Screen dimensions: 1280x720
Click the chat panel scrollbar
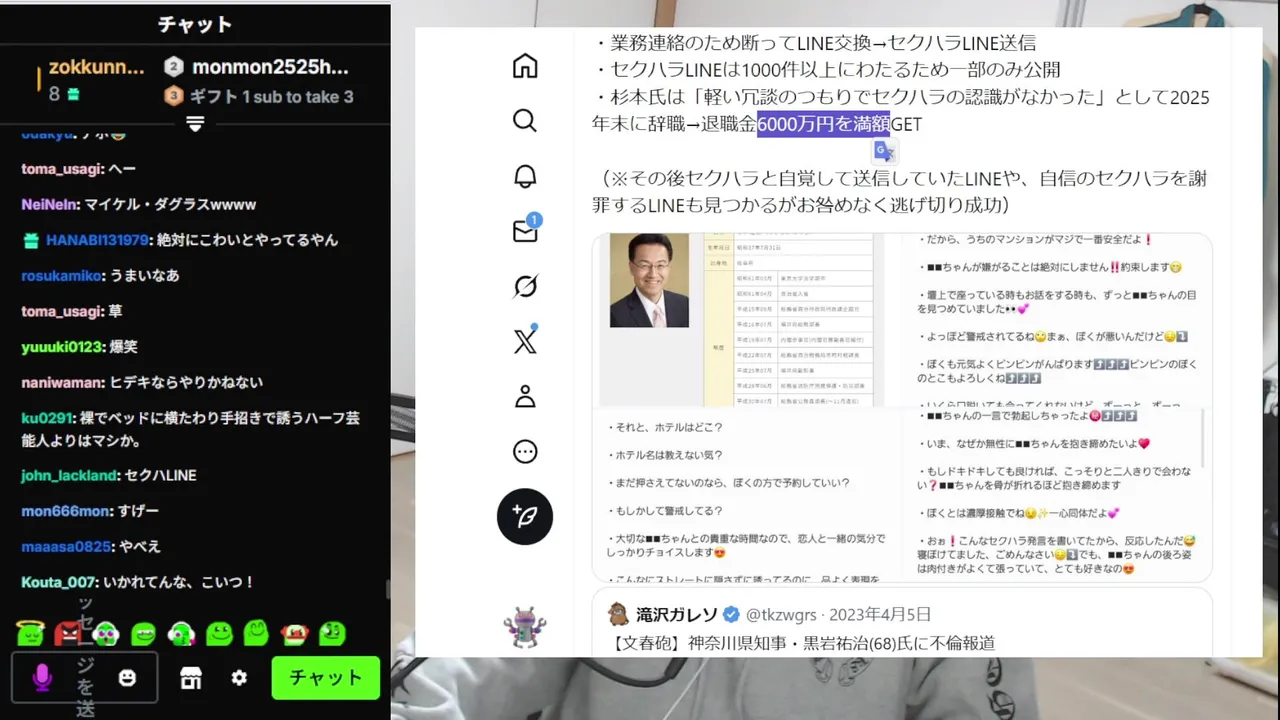pyautogui.click(x=388, y=590)
